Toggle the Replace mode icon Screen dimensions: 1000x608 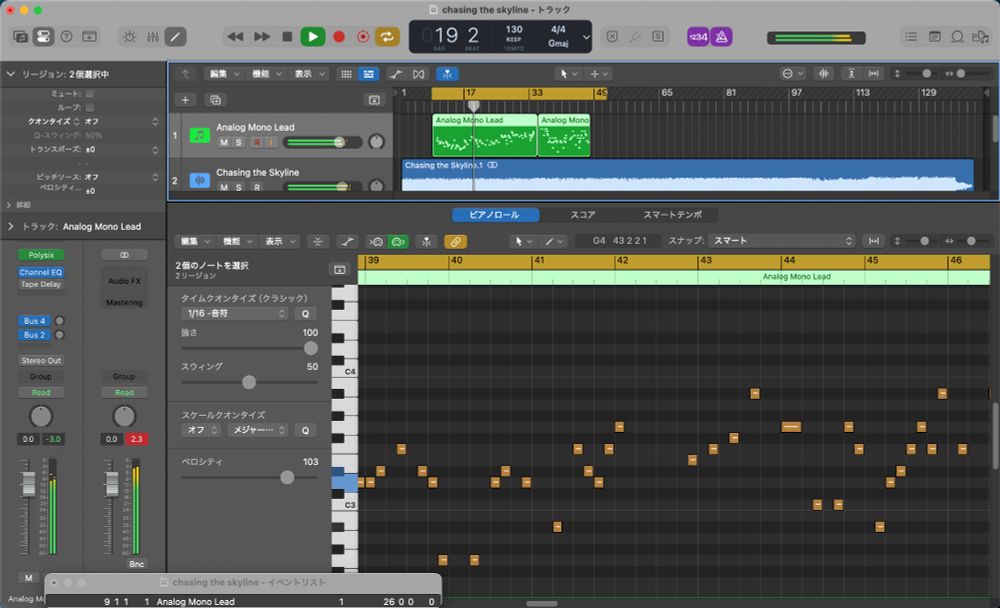point(612,37)
